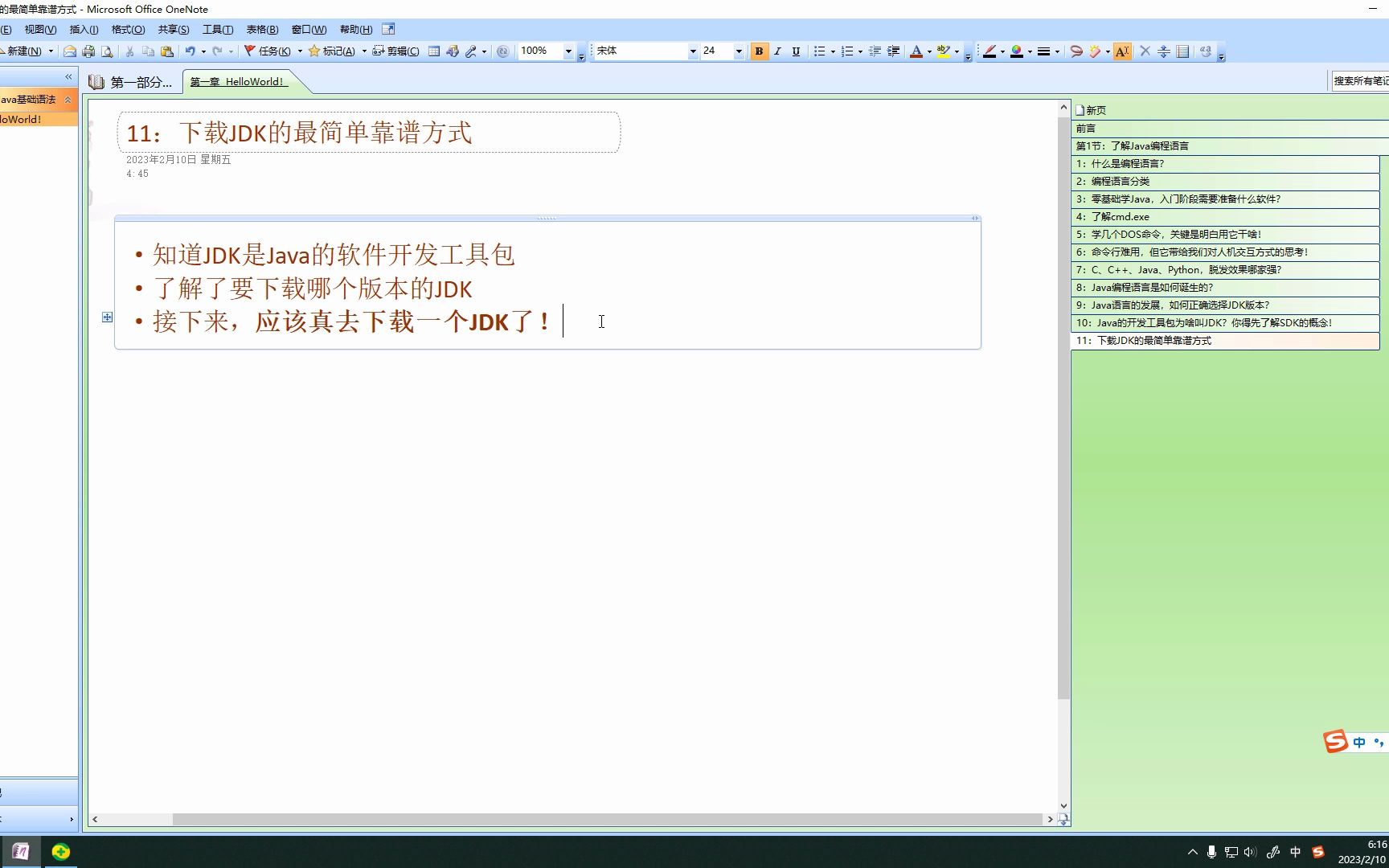1389x868 pixels.
Task: Expand the outline handle beside third bullet
Action: [107, 317]
